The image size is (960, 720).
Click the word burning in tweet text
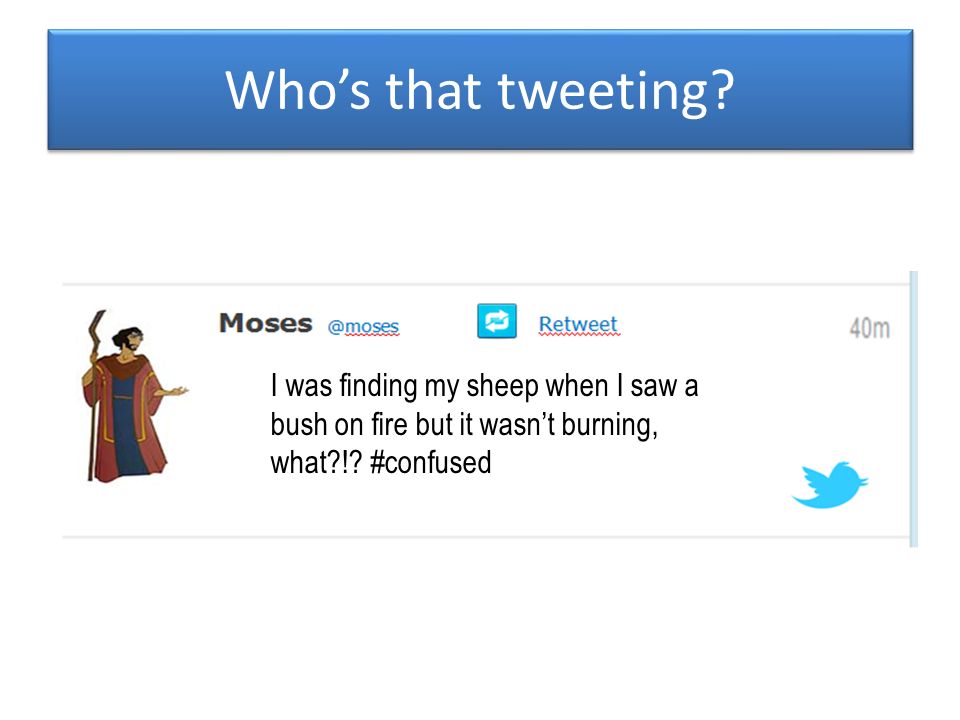tap(609, 426)
